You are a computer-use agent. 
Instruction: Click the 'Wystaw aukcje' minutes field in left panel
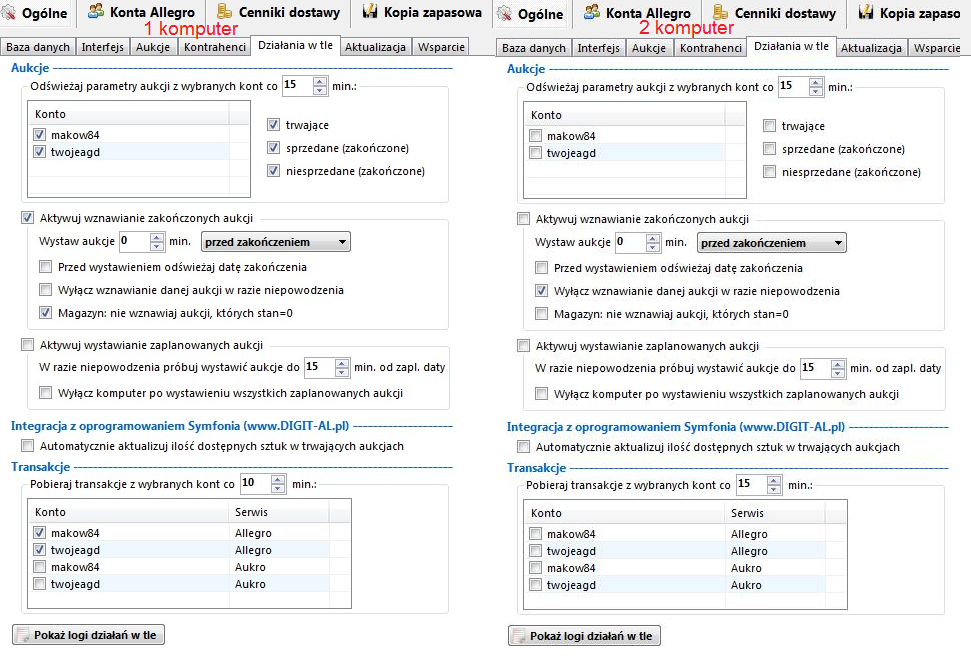(x=133, y=242)
